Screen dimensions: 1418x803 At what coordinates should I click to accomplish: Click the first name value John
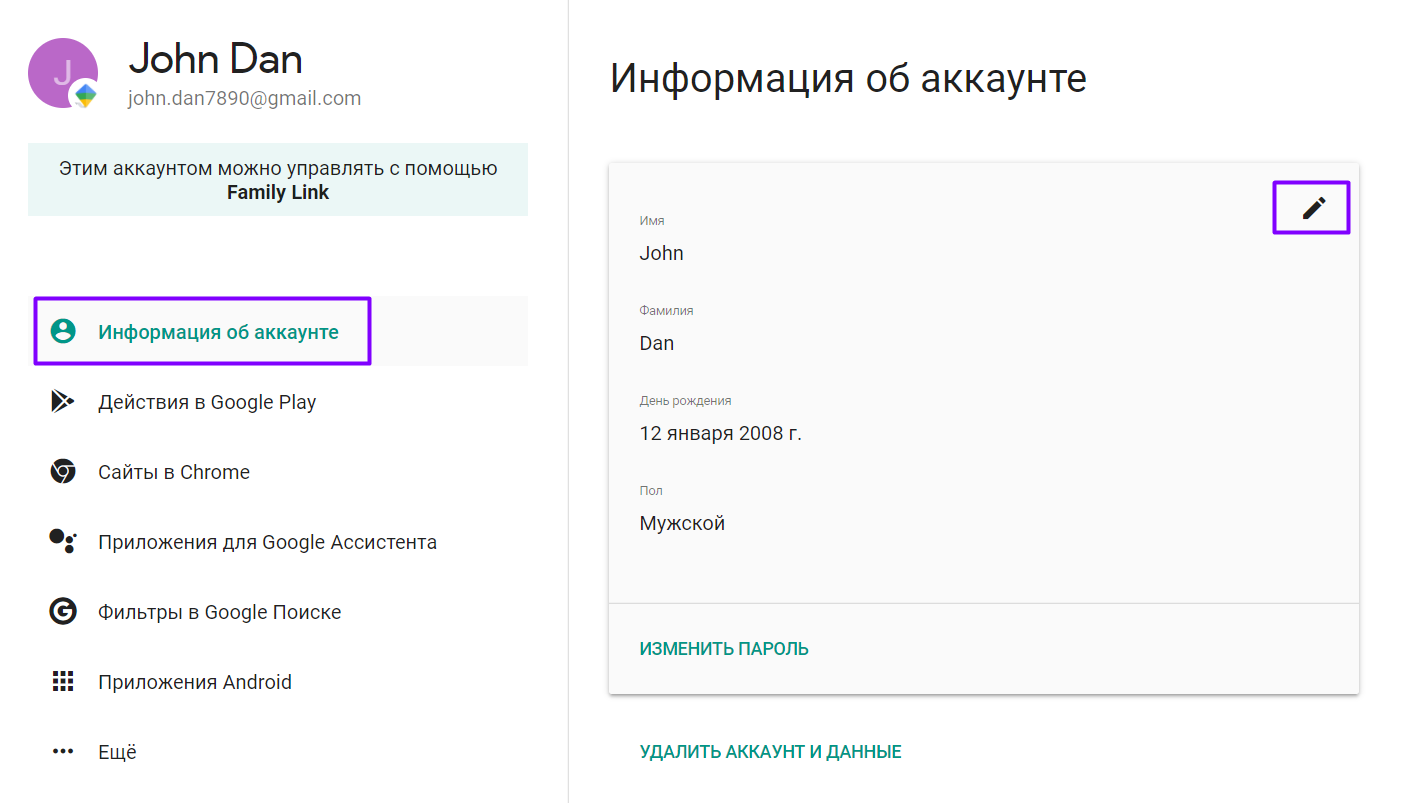click(661, 253)
